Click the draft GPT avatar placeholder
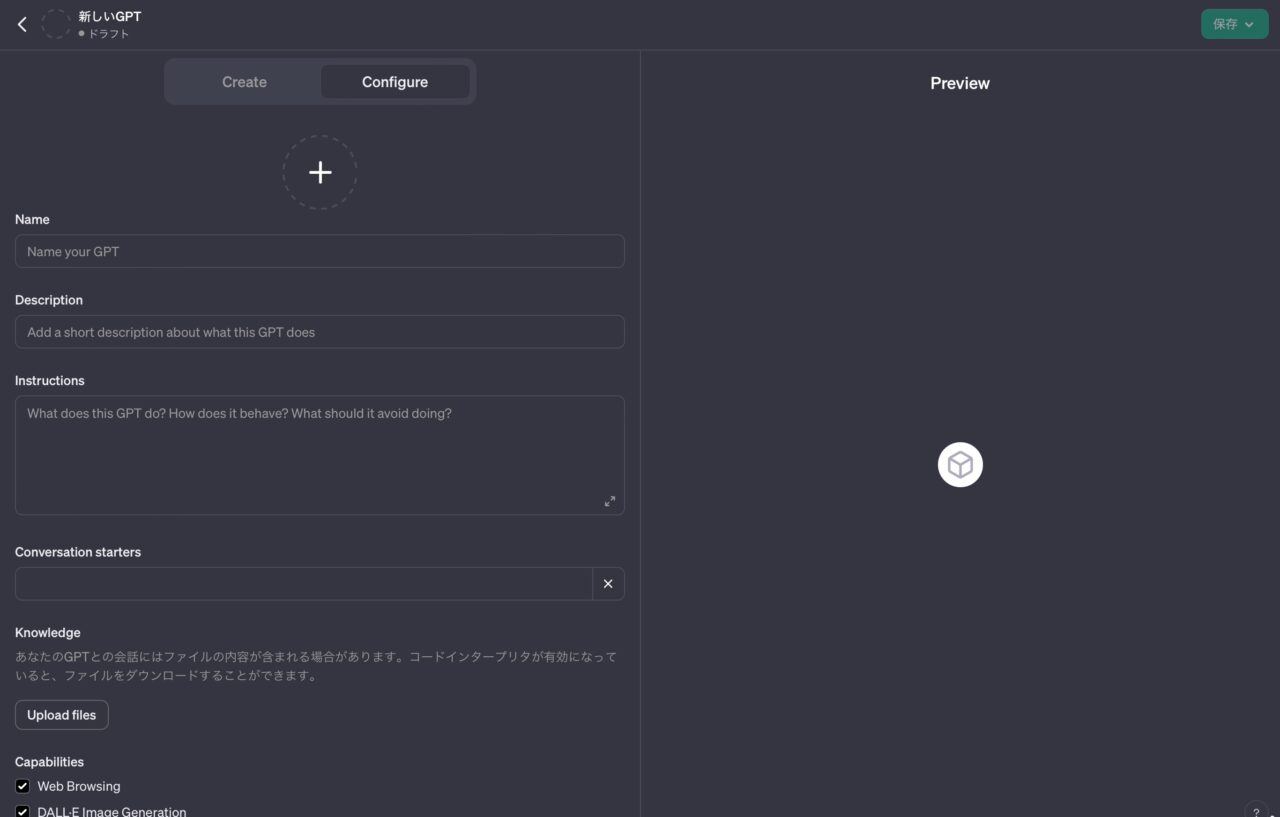This screenshot has width=1280, height=817. point(55,23)
